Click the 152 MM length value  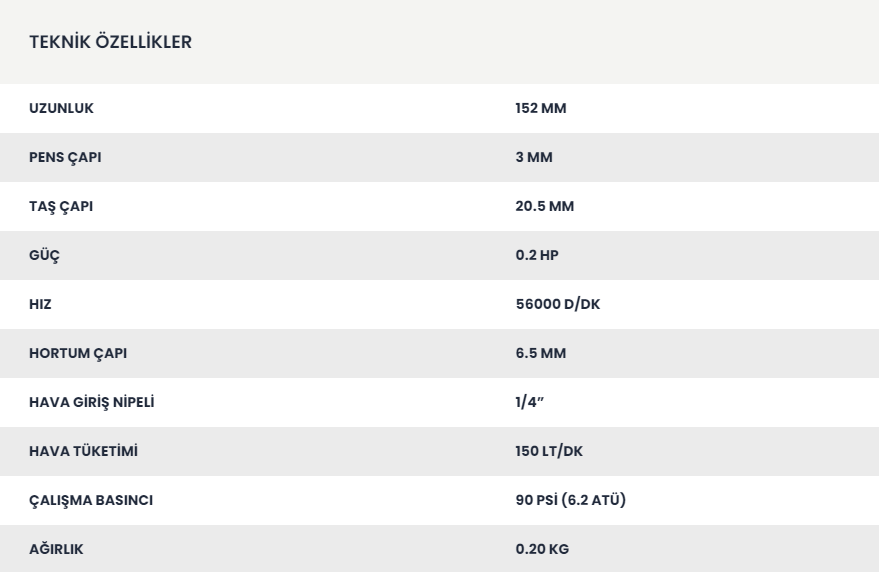(x=541, y=108)
